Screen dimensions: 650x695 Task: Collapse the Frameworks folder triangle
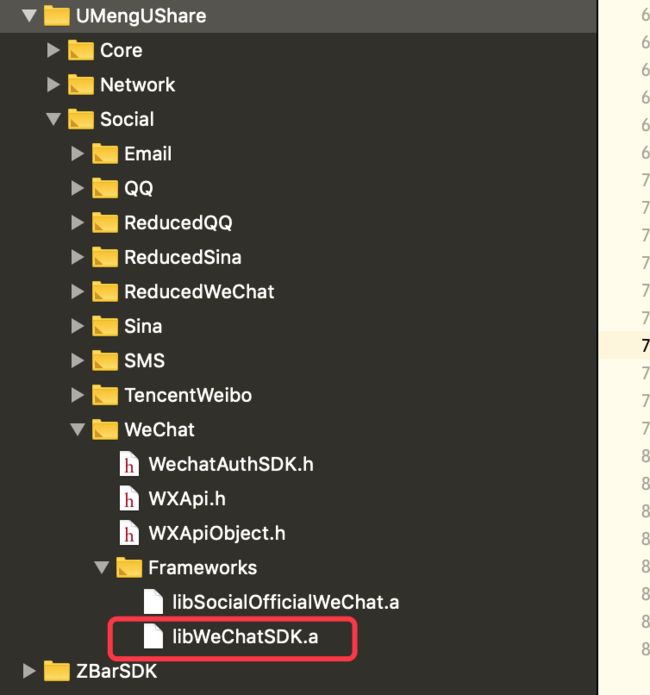point(102,568)
